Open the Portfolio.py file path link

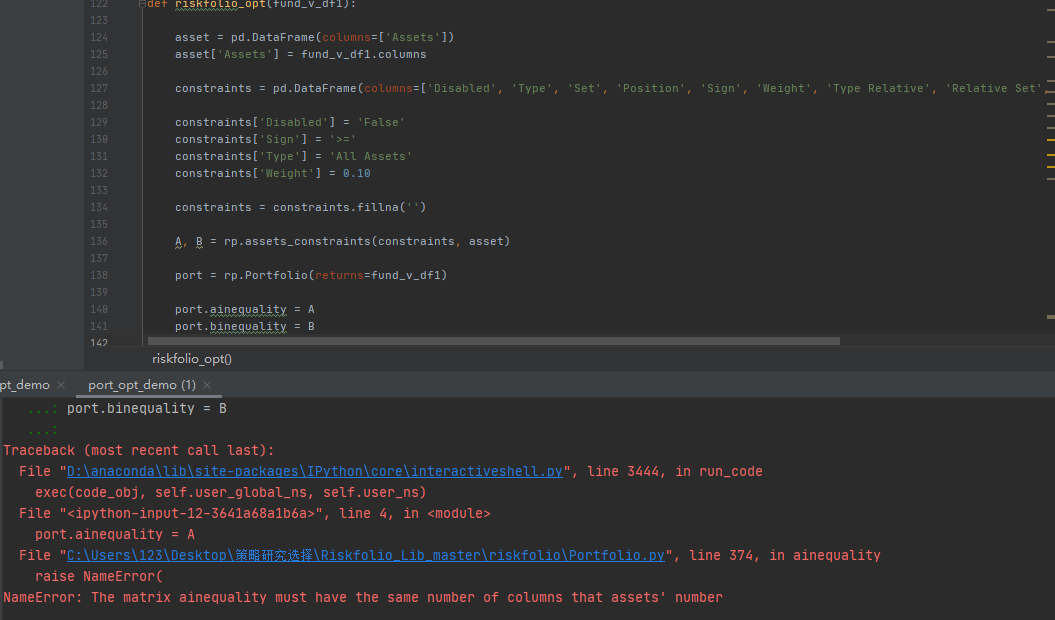(365, 555)
